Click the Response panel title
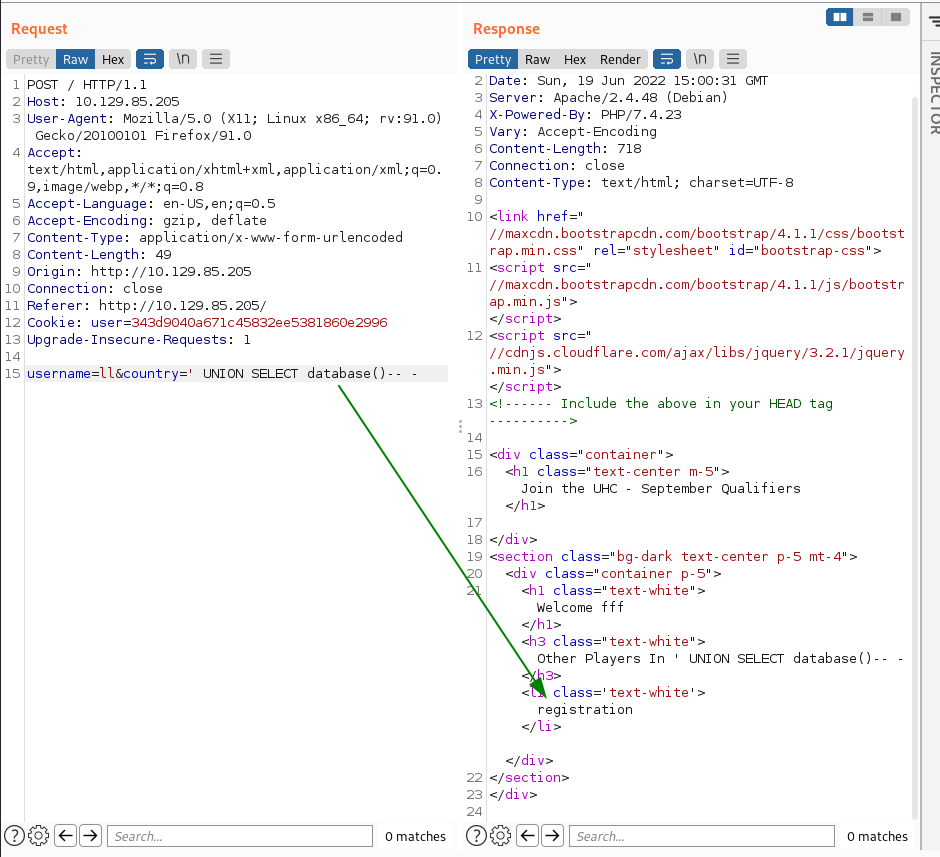This screenshot has width=940, height=857. (507, 29)
